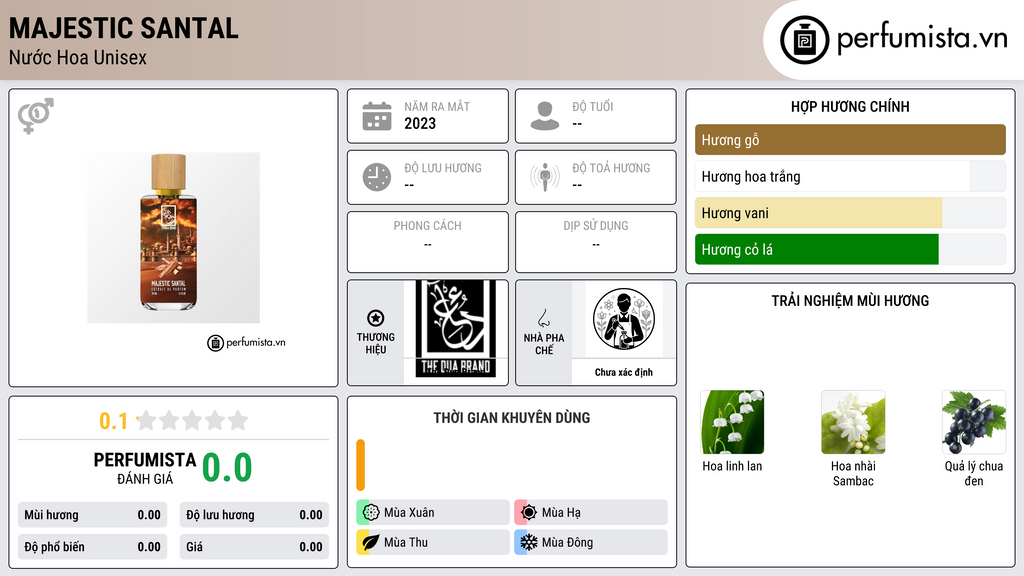Click the DỊP SỬ DỤNG card

coord(596,242)
